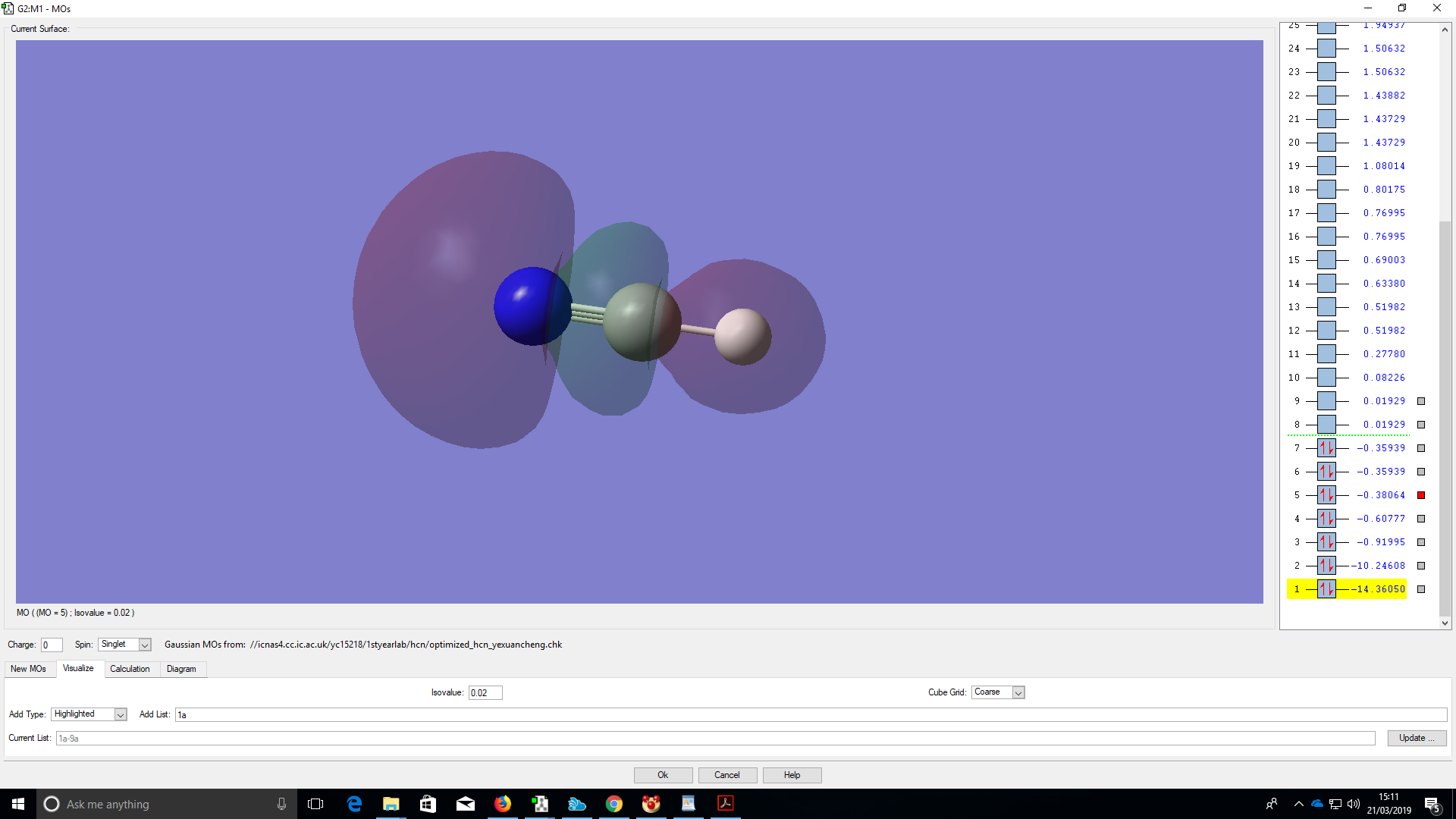Toggle the surface marker square for MO 5
The width and height of the screenshot is (1456, 819).
[x=1421, y=495]
